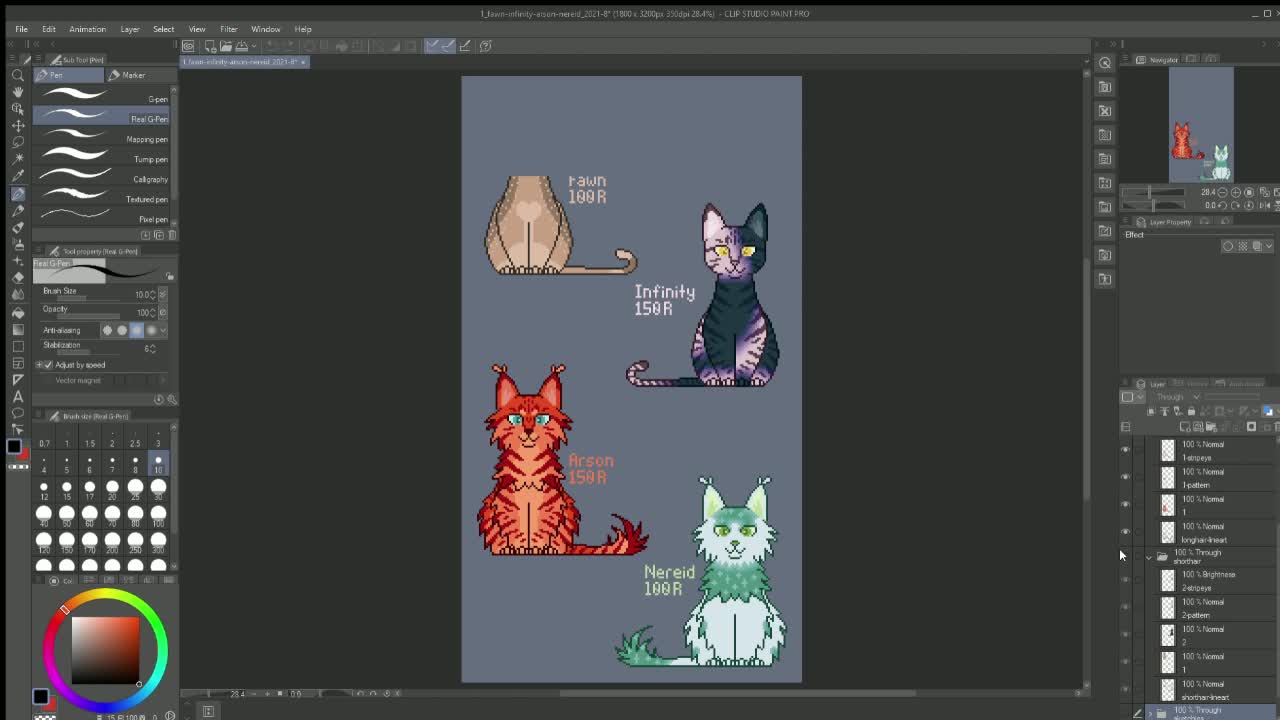Select the Move layer tool
Image resolution: width=1280 pixels, height=720 pixels.
tap(18, 125)
